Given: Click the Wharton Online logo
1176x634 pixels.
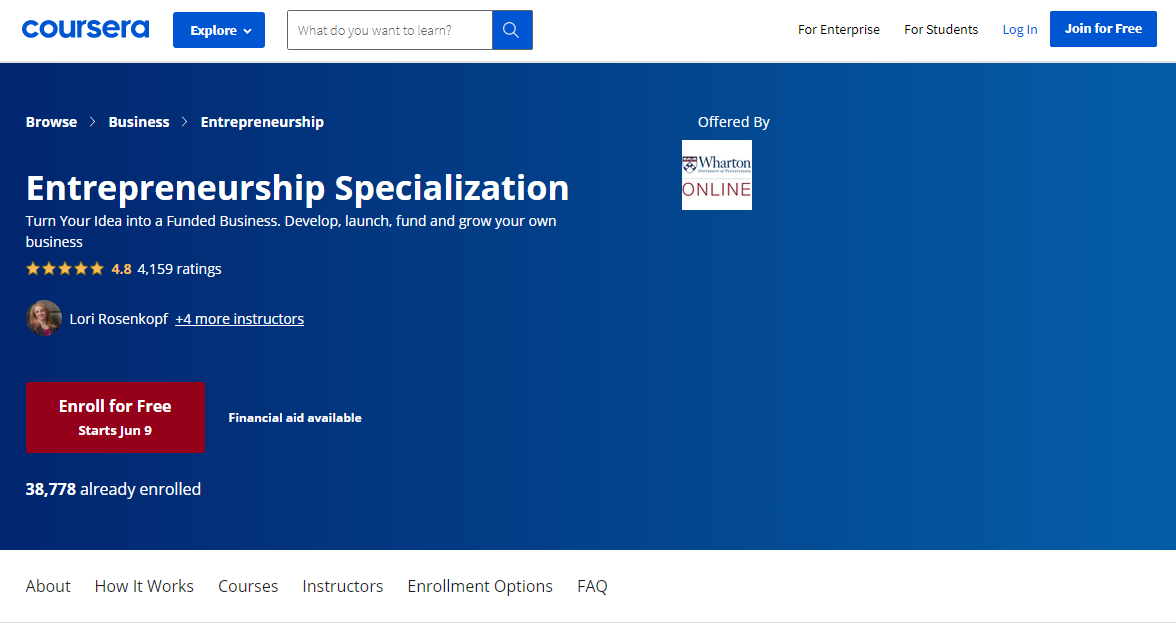Looking at the screenshot, I should pyautogui.click(x=716, y=175).
